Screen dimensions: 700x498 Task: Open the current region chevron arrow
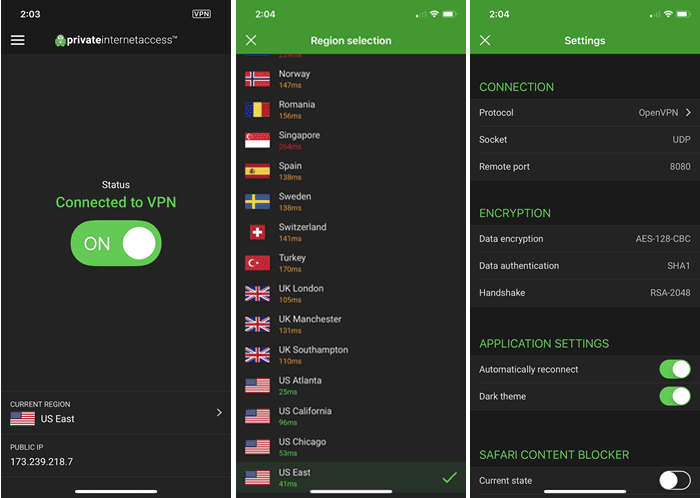219,413
